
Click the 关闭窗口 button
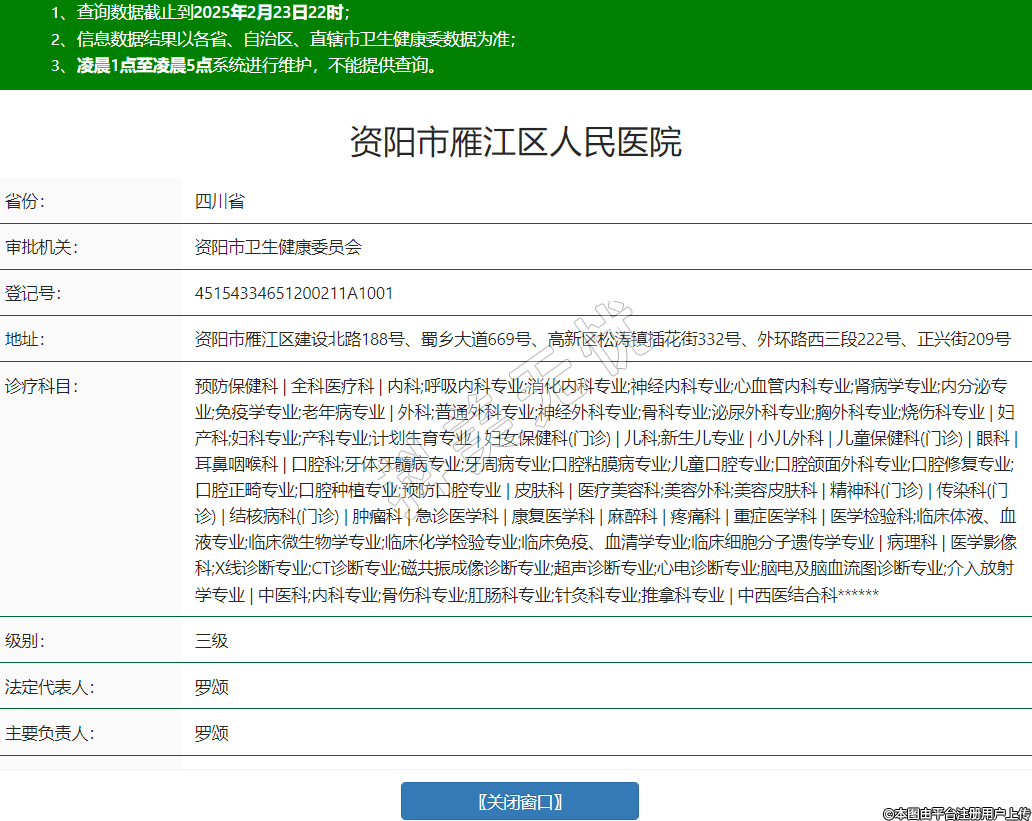point(519,801)
